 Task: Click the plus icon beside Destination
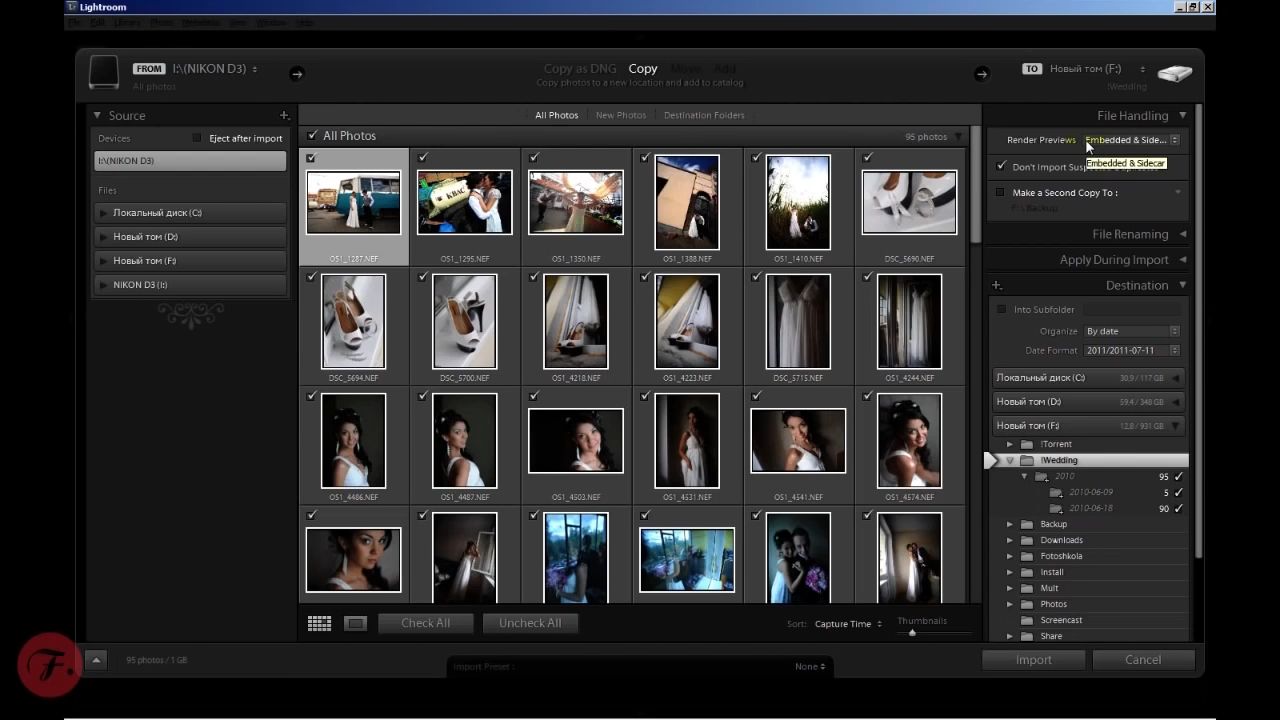996,286
